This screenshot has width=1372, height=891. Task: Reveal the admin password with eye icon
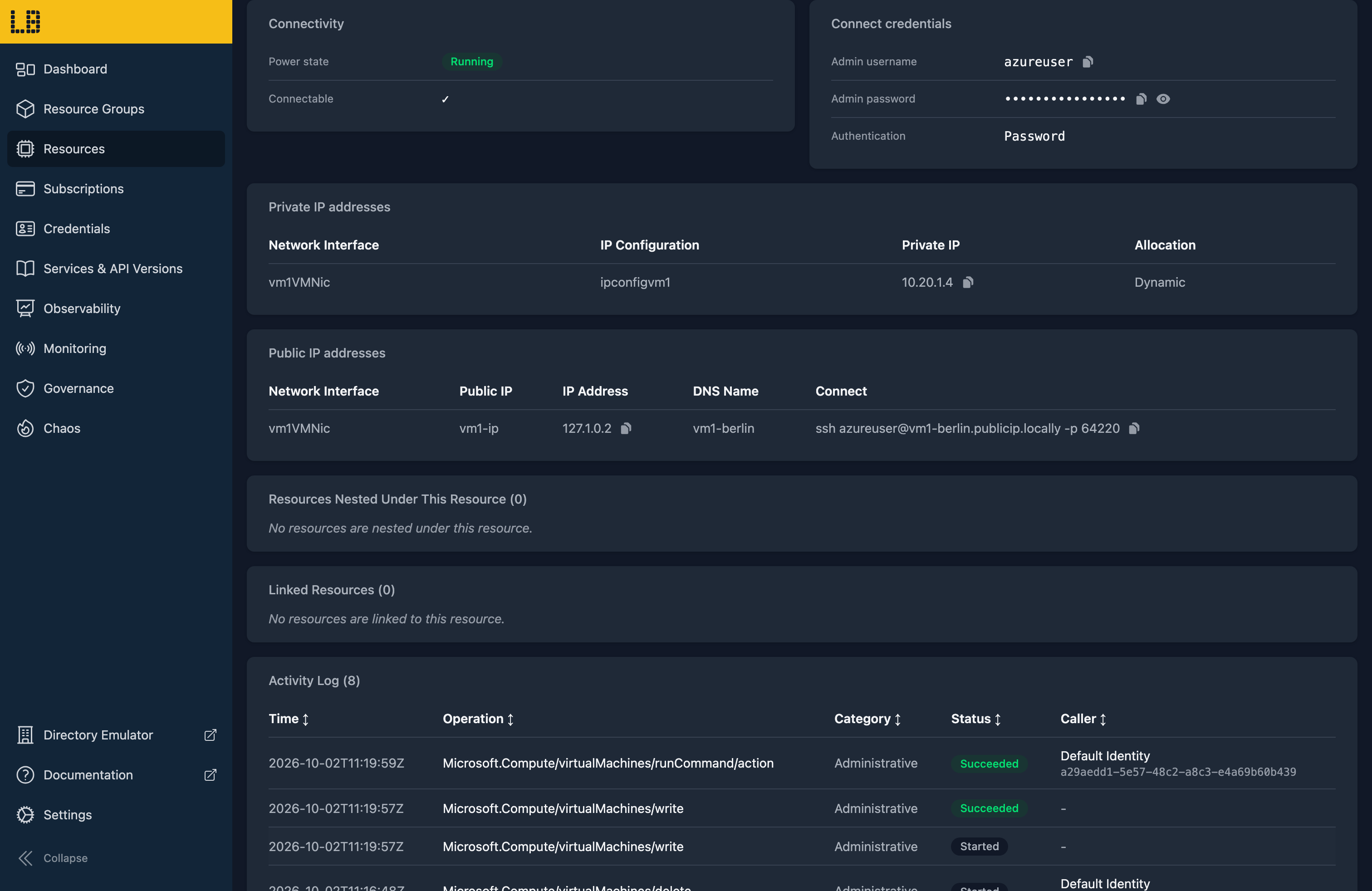coord(1163,99)
